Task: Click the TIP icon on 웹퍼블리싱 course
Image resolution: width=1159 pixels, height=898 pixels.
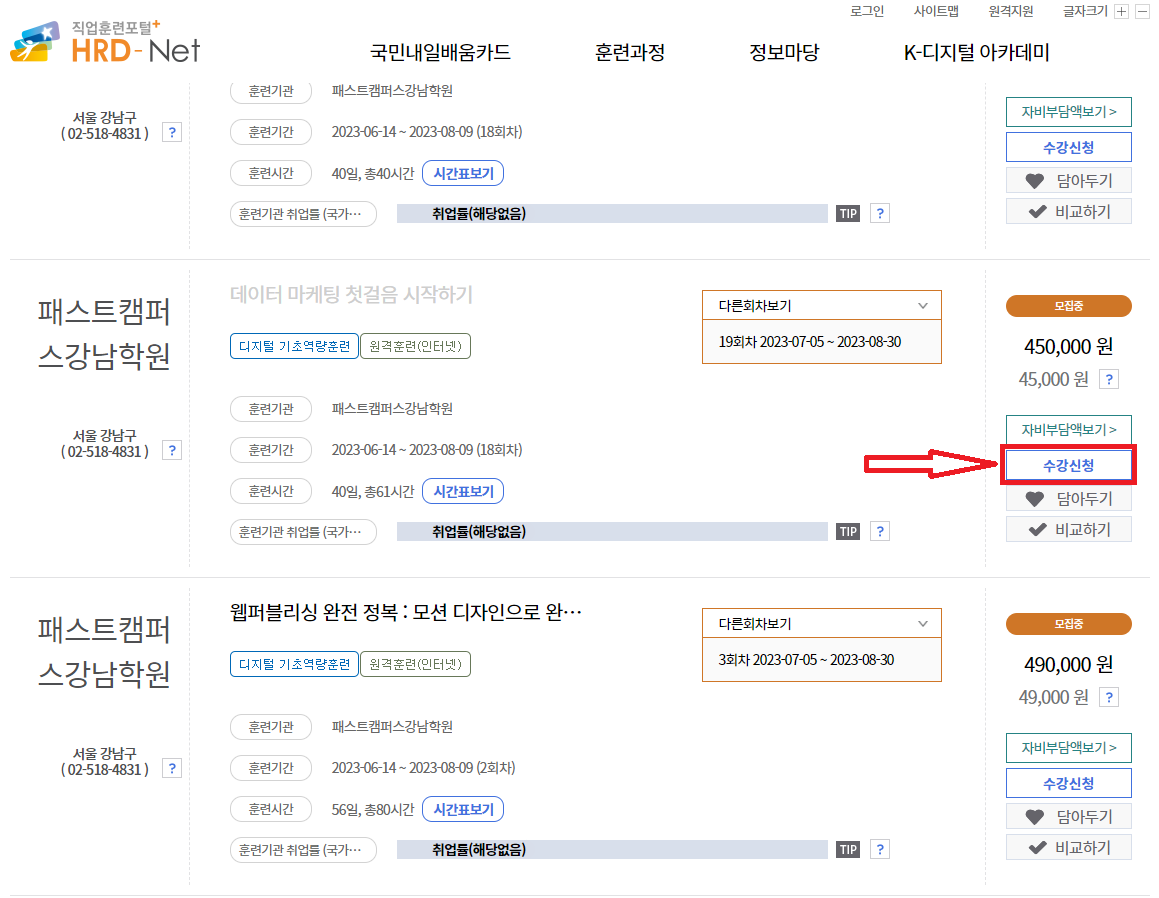Action: [x=847, y=849]
